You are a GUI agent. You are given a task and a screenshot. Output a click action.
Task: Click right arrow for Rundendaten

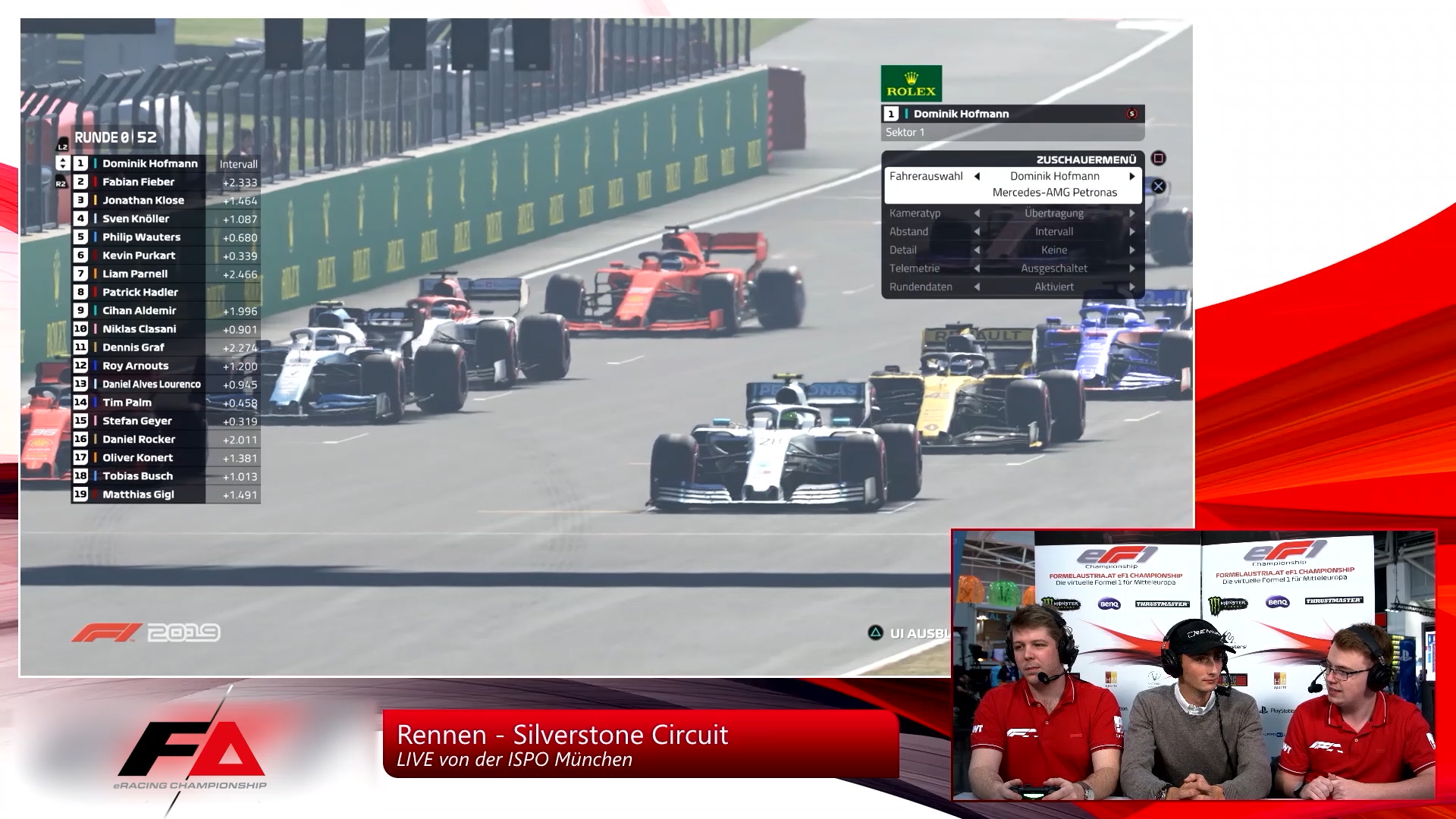1132,287
